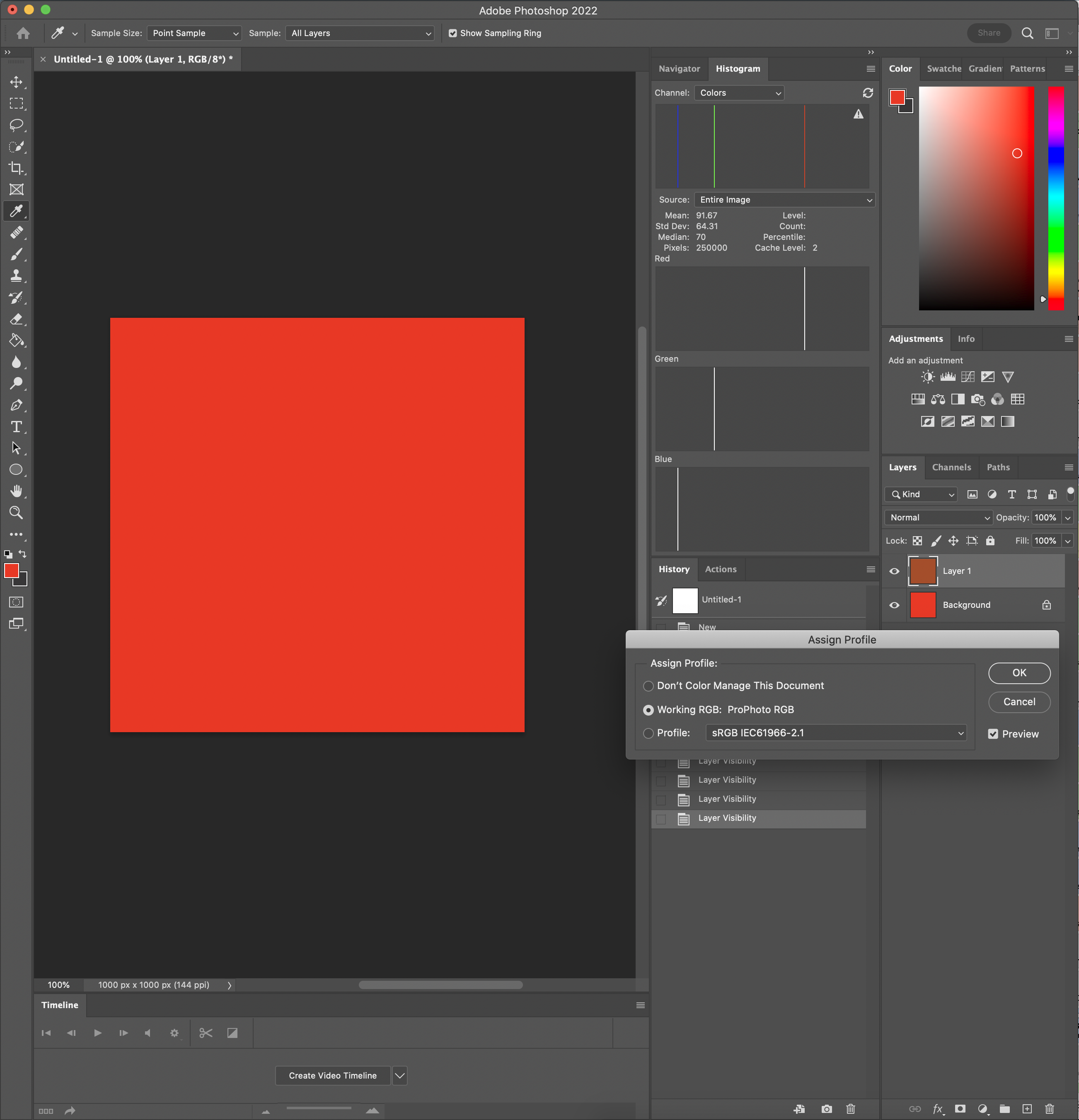Switch to the Navigator tab
1079x1120 pixels.
(x=679, y=68)
